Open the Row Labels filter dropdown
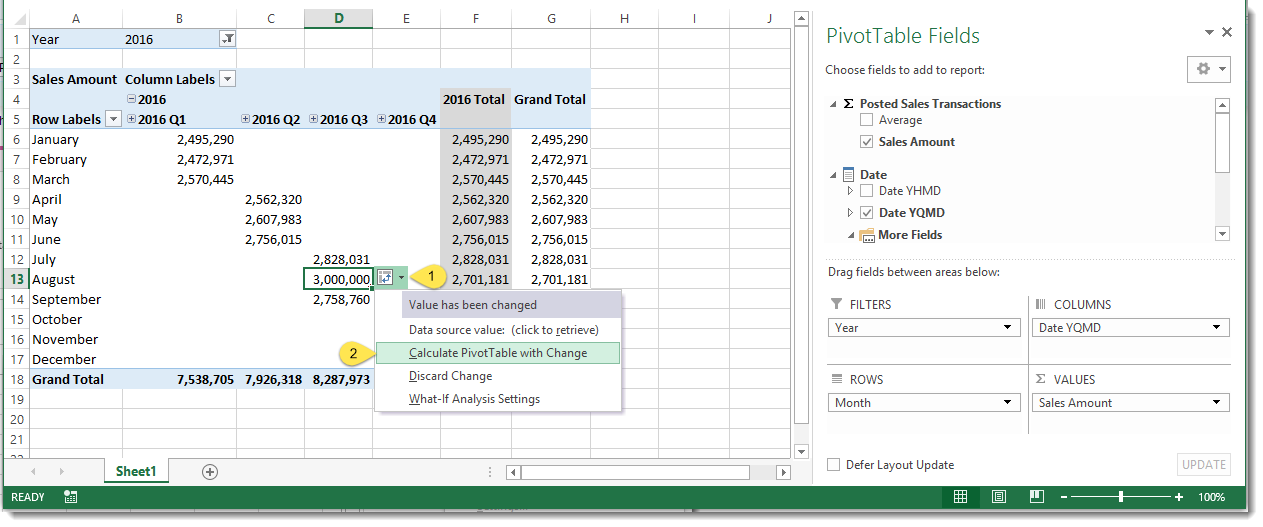1263x527 pixels. click(113, 119)
